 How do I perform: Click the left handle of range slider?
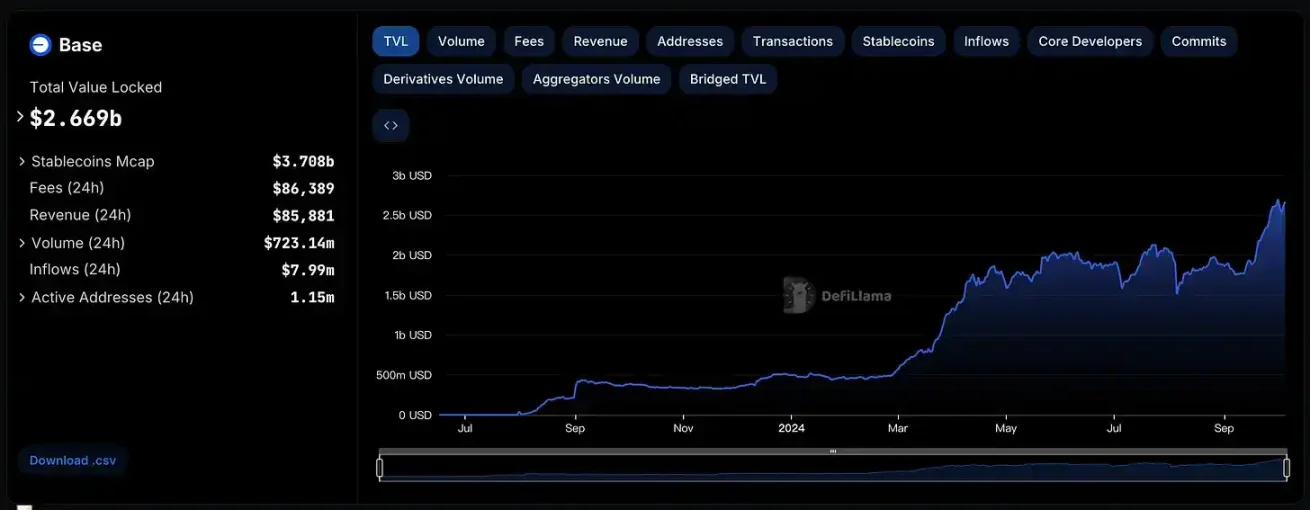(380, 467)
